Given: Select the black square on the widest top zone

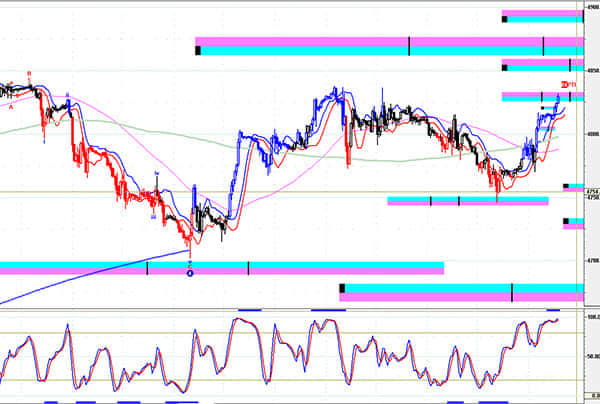Looking at the screenshot, I should click(199, 50).
